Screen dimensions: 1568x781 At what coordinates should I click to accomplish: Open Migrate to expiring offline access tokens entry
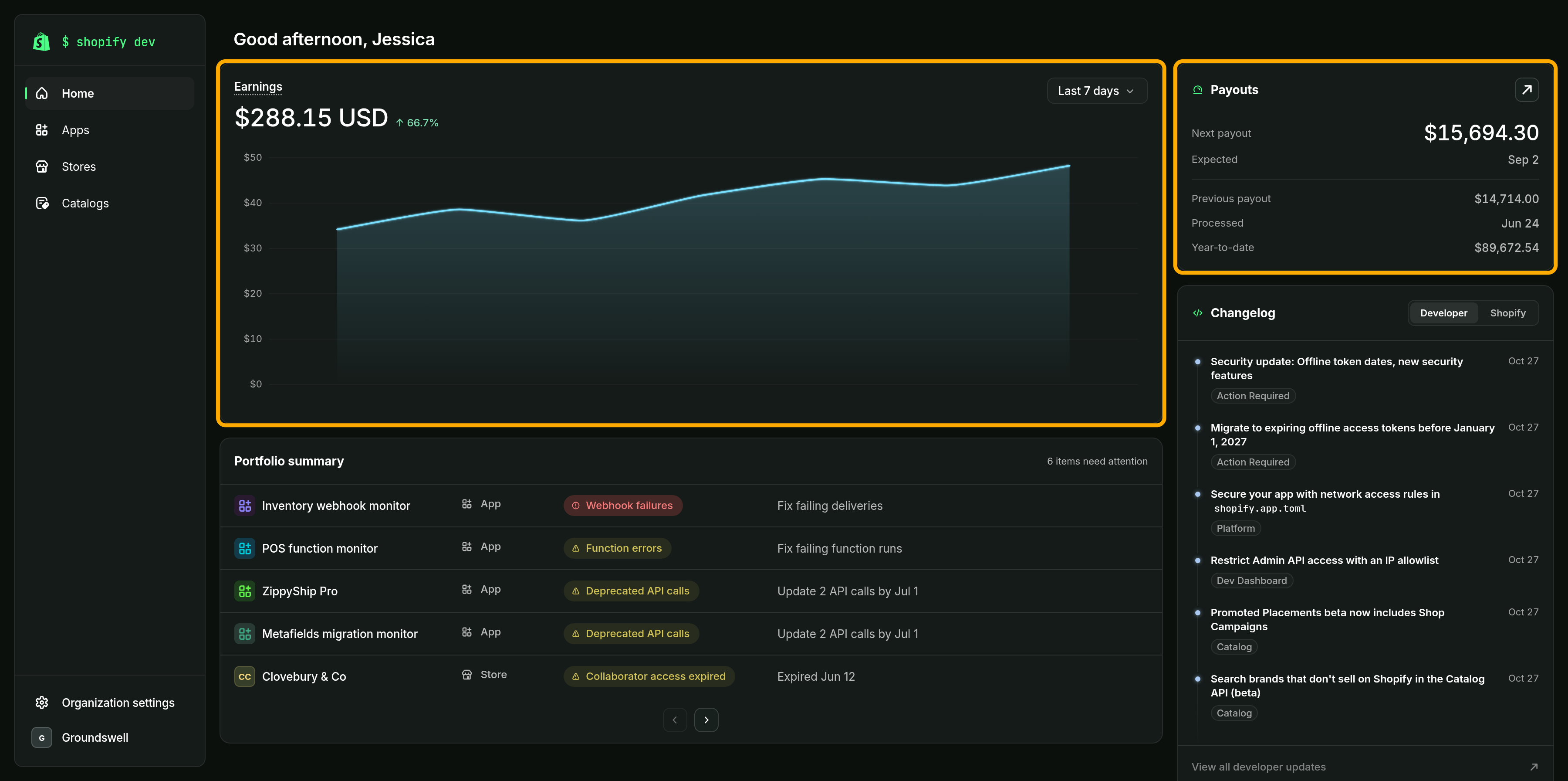click(x=1352, y=435)
